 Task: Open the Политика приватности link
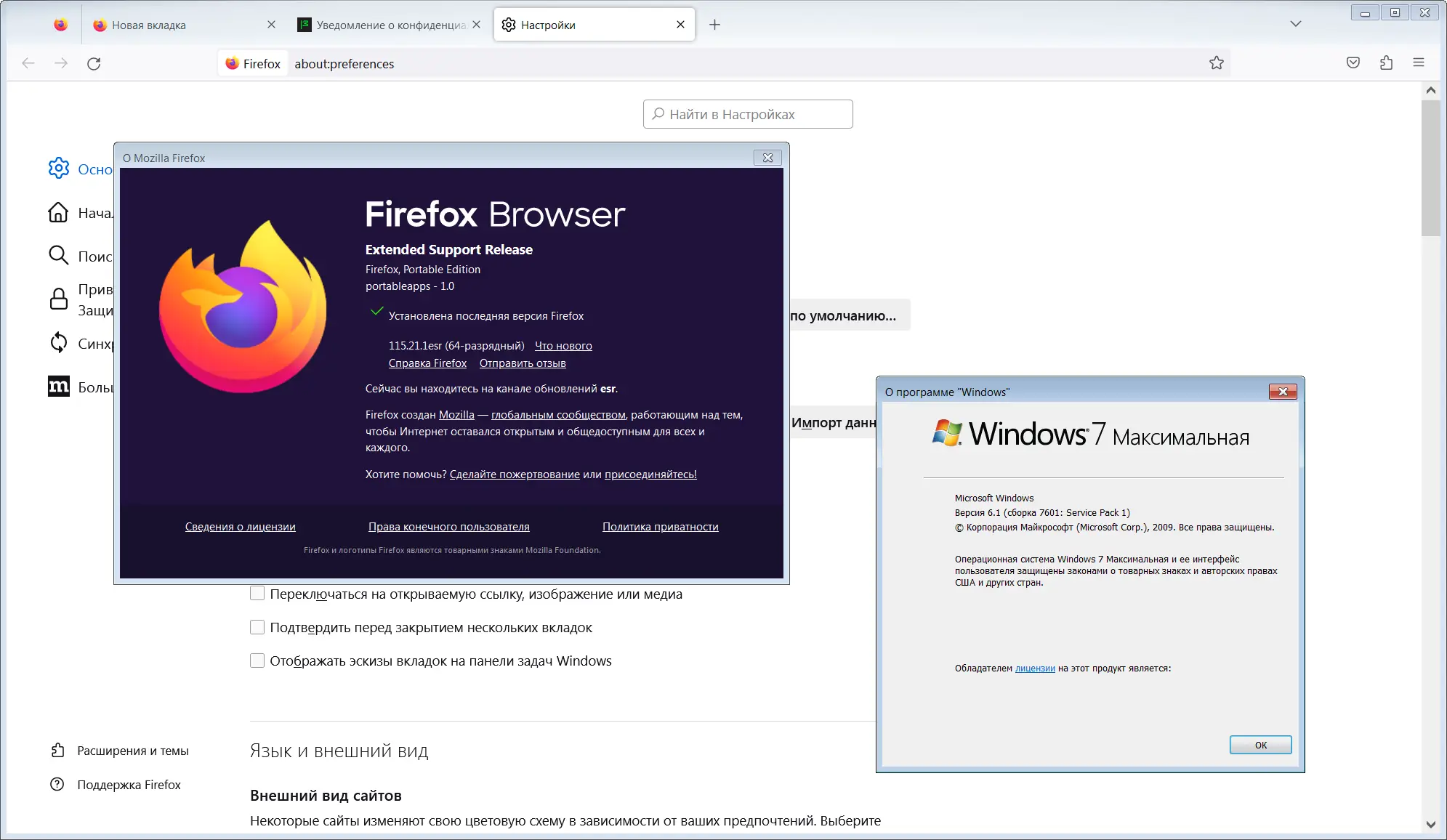660,527
